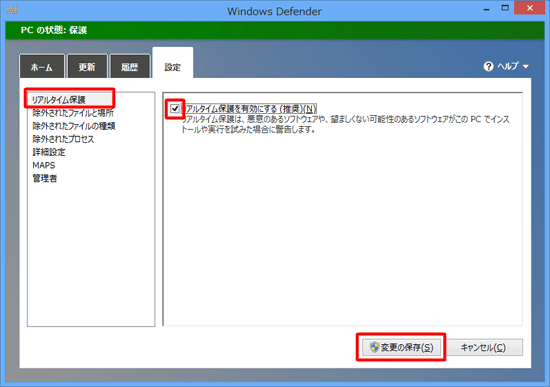Select 管理者 in the settings list
The width and height of the screenshot is (550, 387).
[45, 178]
